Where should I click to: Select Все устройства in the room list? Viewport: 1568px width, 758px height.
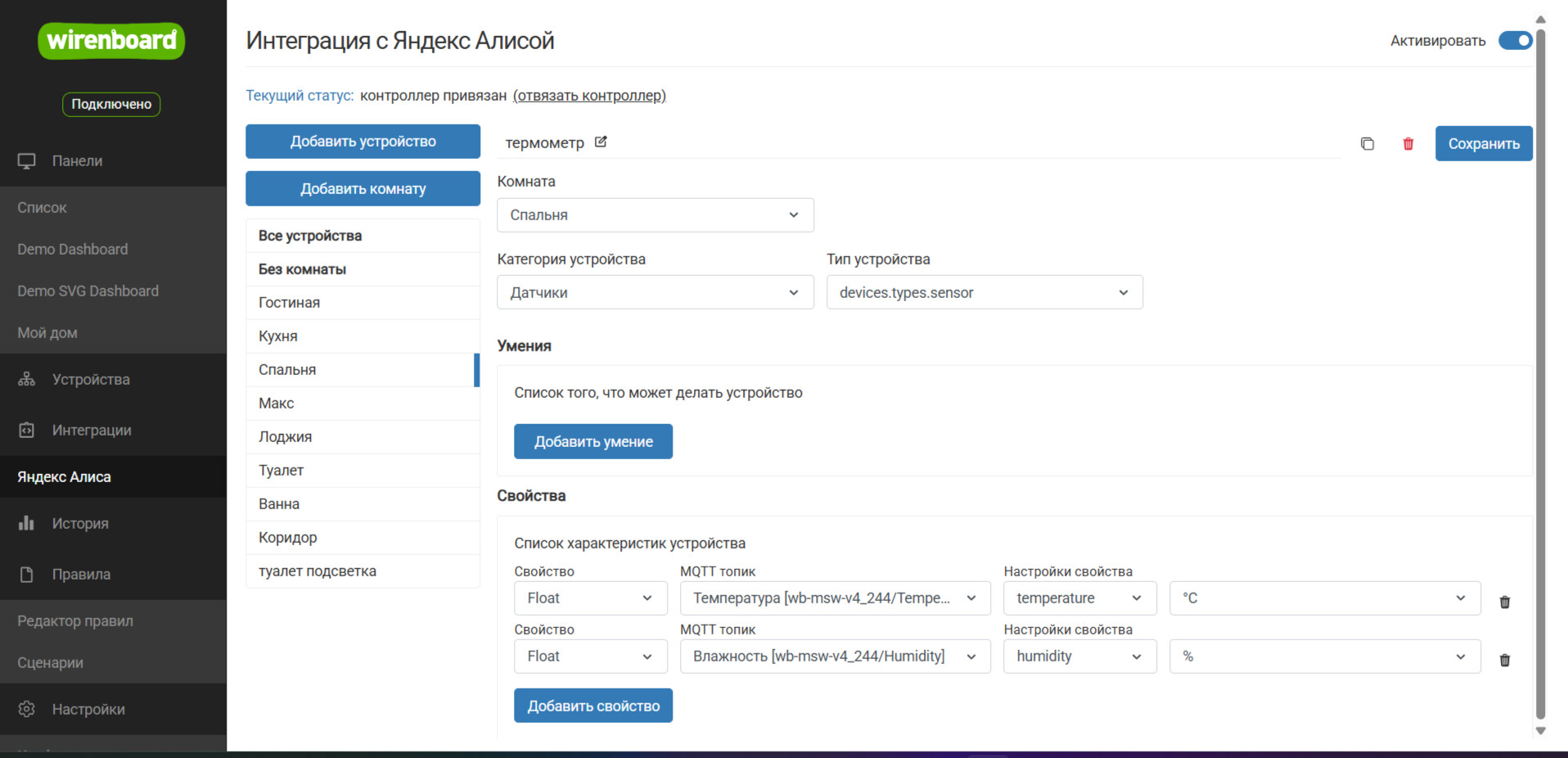[x=363, y=236]
